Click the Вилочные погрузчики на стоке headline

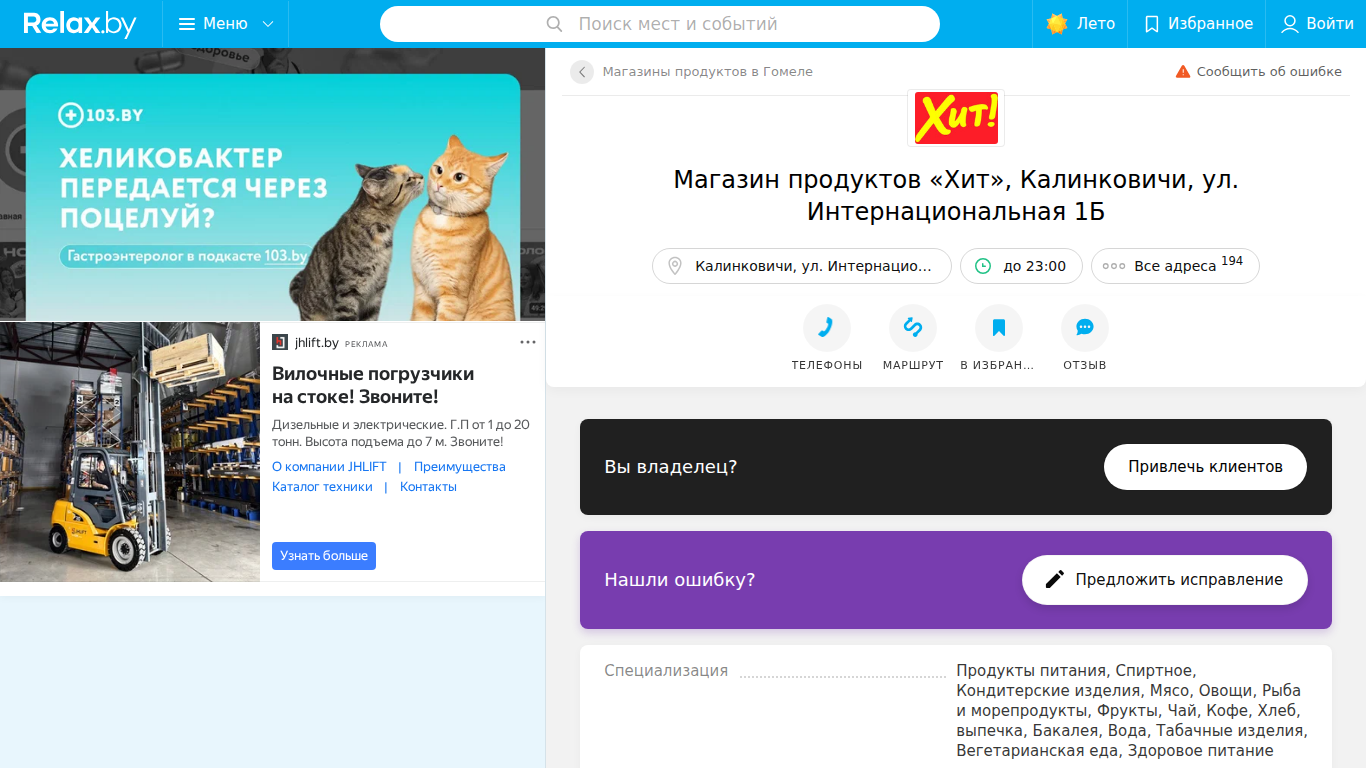[x=373, y=386]
